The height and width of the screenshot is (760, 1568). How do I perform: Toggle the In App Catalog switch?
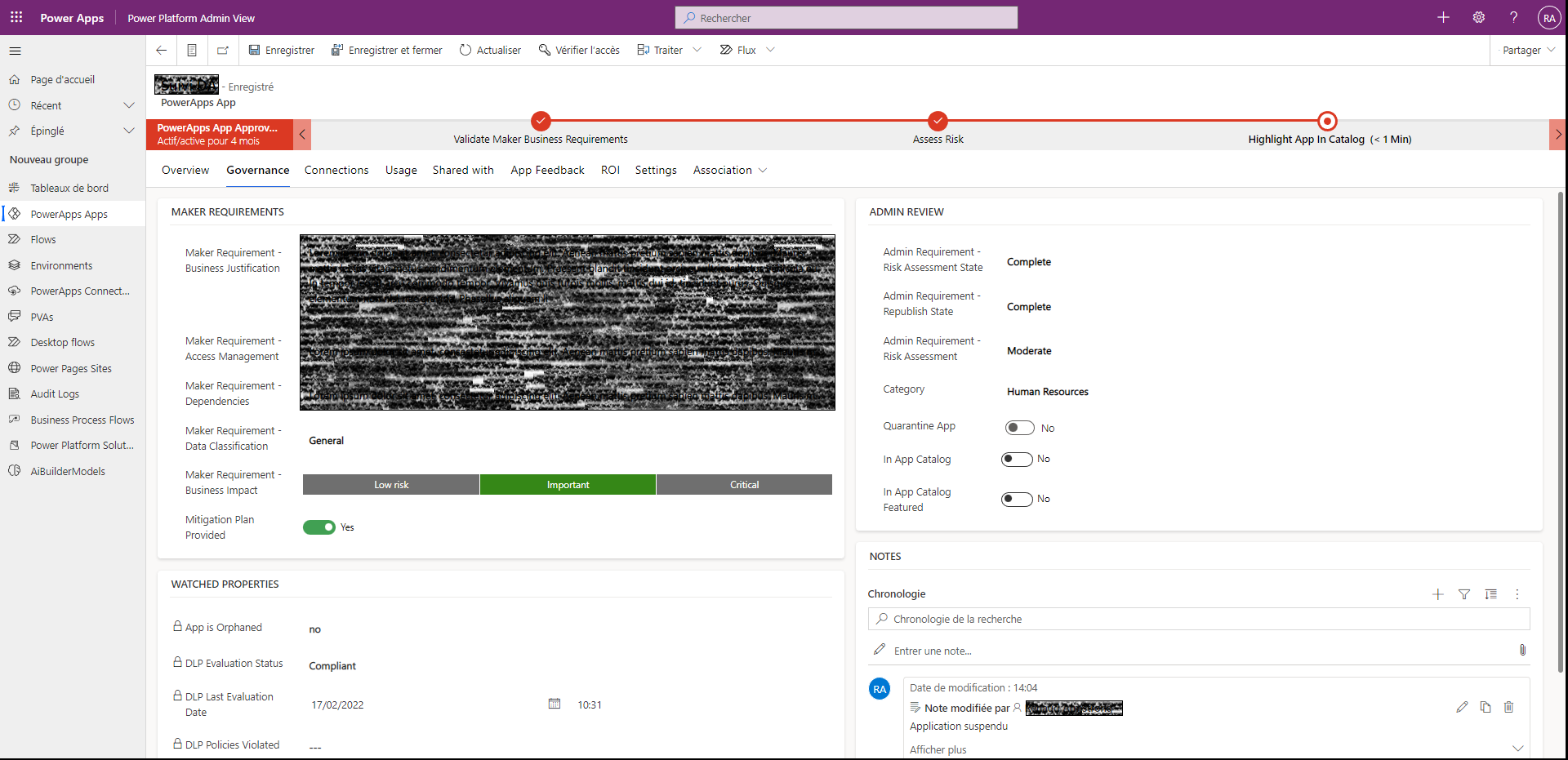pos(1017,459)
